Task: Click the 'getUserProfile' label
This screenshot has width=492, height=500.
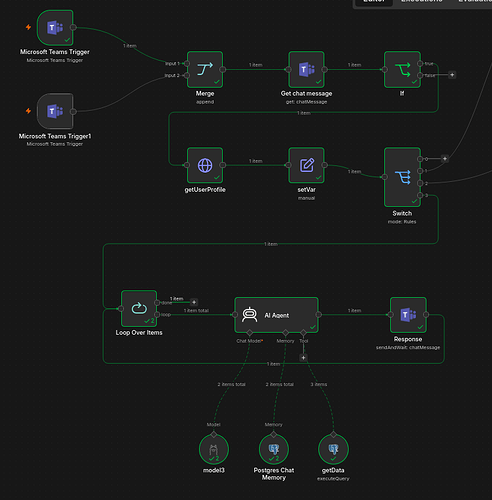Action: click(205, 190)
